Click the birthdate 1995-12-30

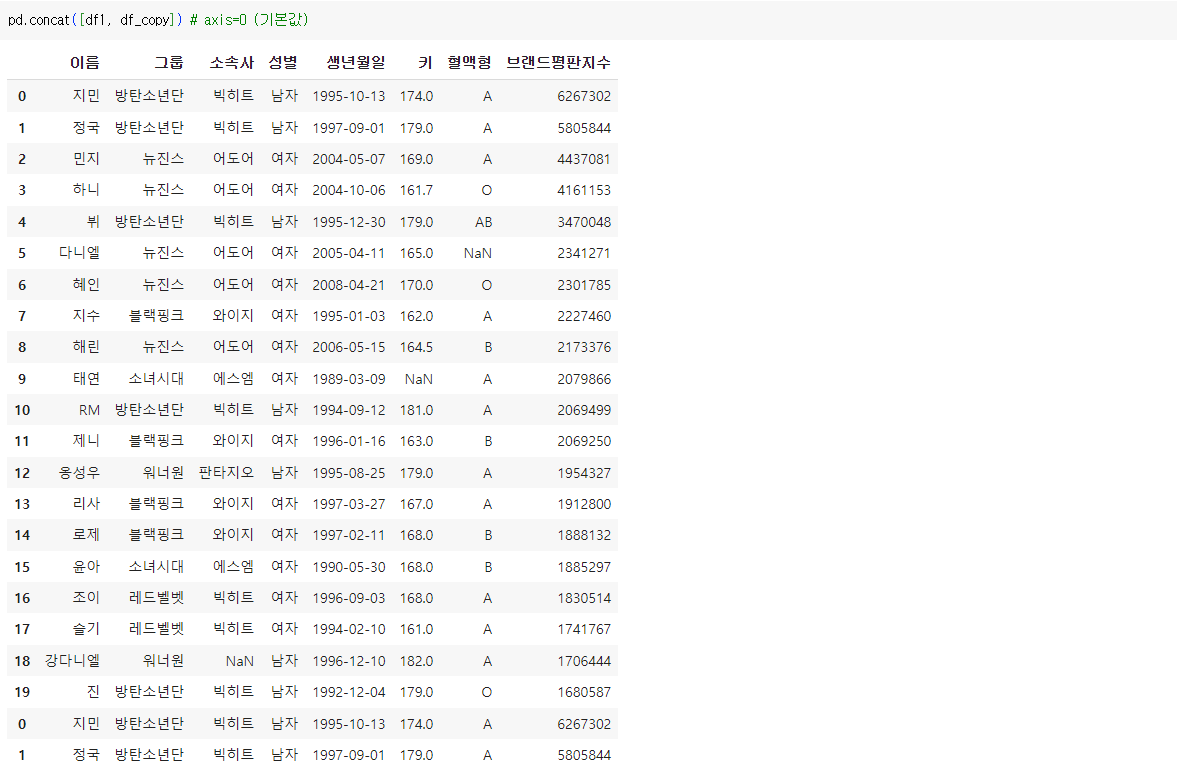pos(348,222)
